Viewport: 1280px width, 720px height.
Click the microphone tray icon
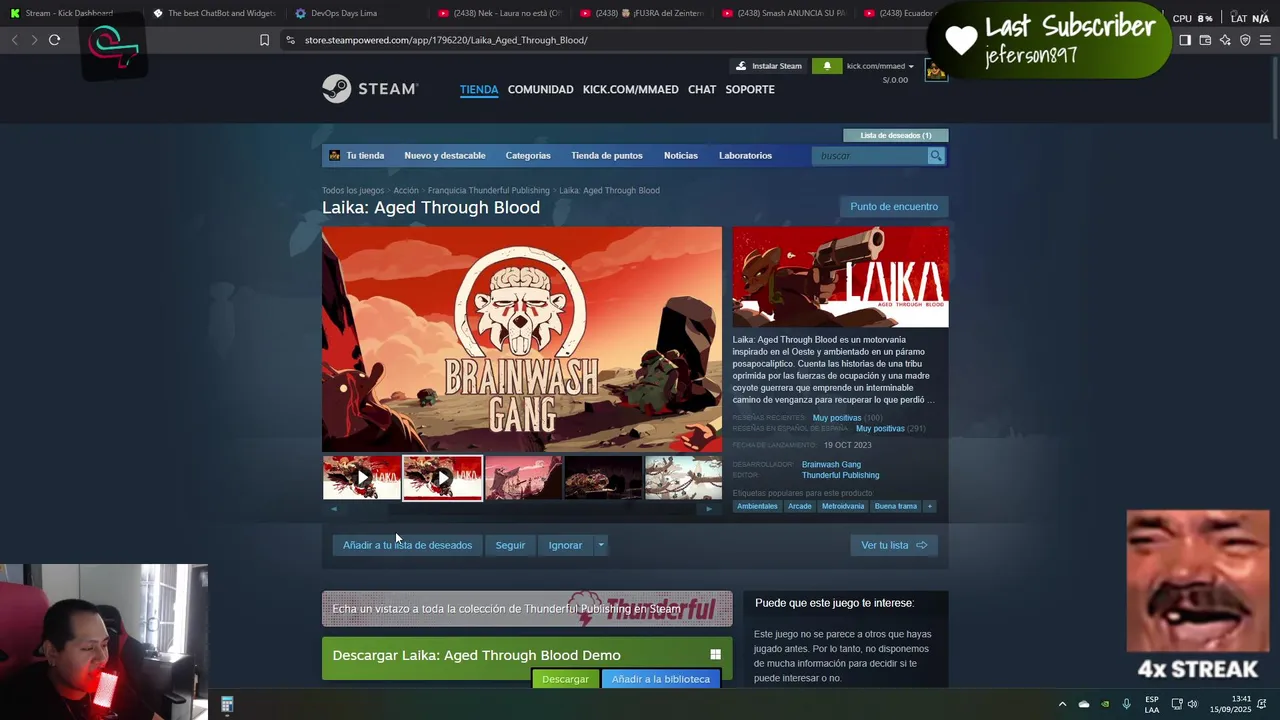[x=1127, y=704]
